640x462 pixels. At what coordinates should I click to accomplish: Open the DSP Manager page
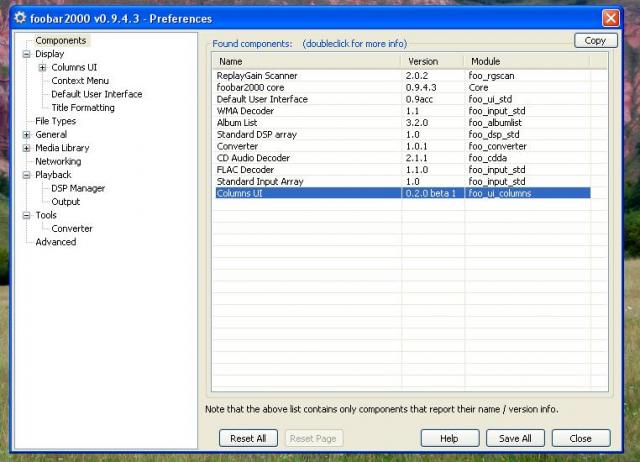click(78, 189)
